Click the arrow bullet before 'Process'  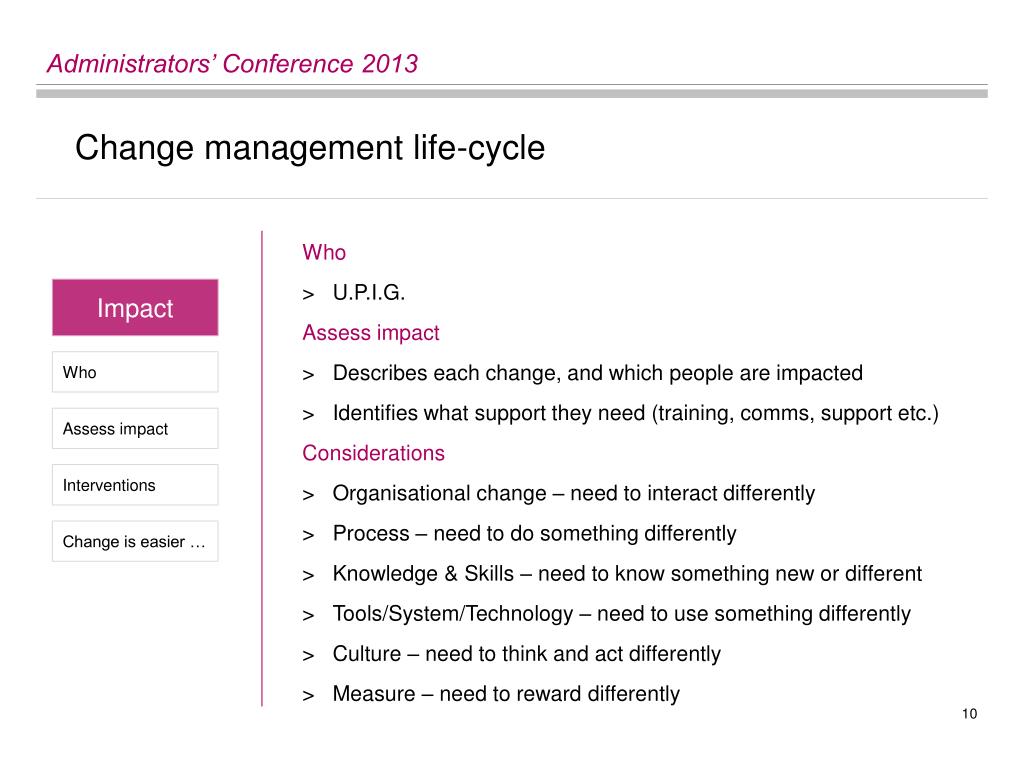pos(308,536)
